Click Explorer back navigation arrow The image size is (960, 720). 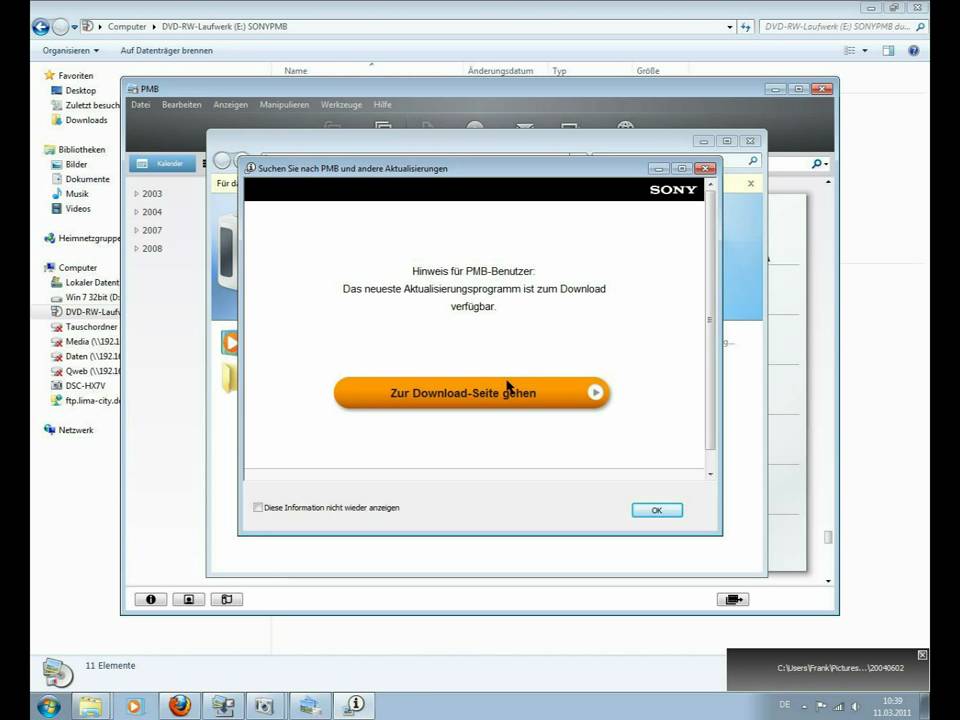point(40,26)
